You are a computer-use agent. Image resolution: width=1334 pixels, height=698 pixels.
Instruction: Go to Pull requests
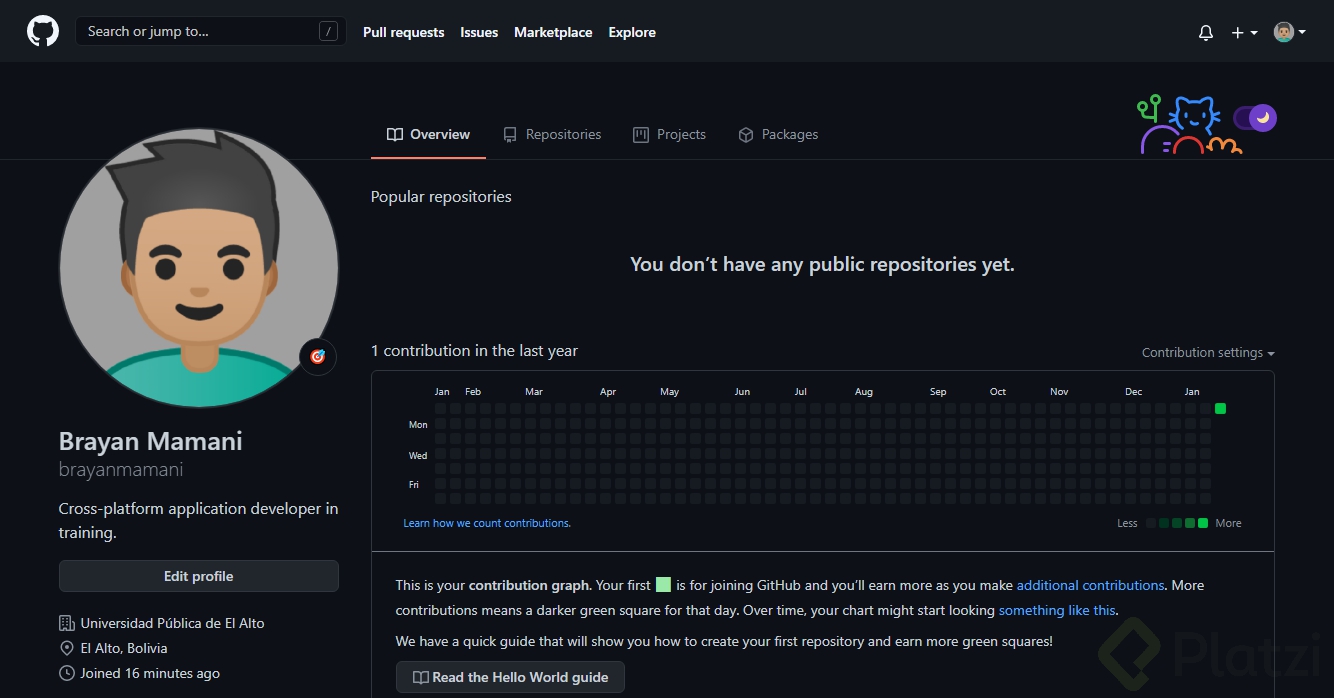click(x=403, y=32)
